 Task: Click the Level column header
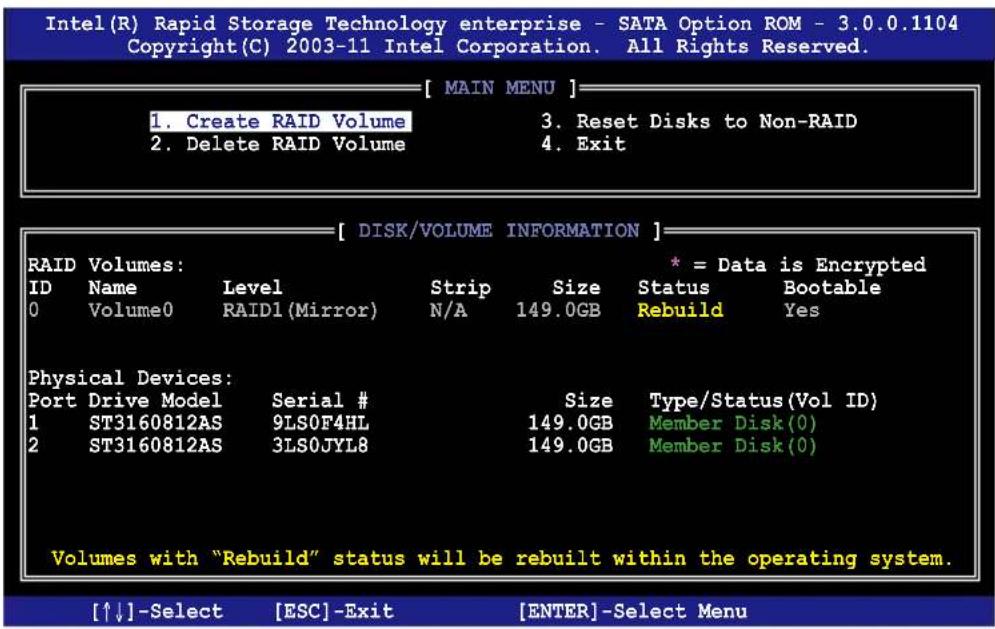point(252,288)
